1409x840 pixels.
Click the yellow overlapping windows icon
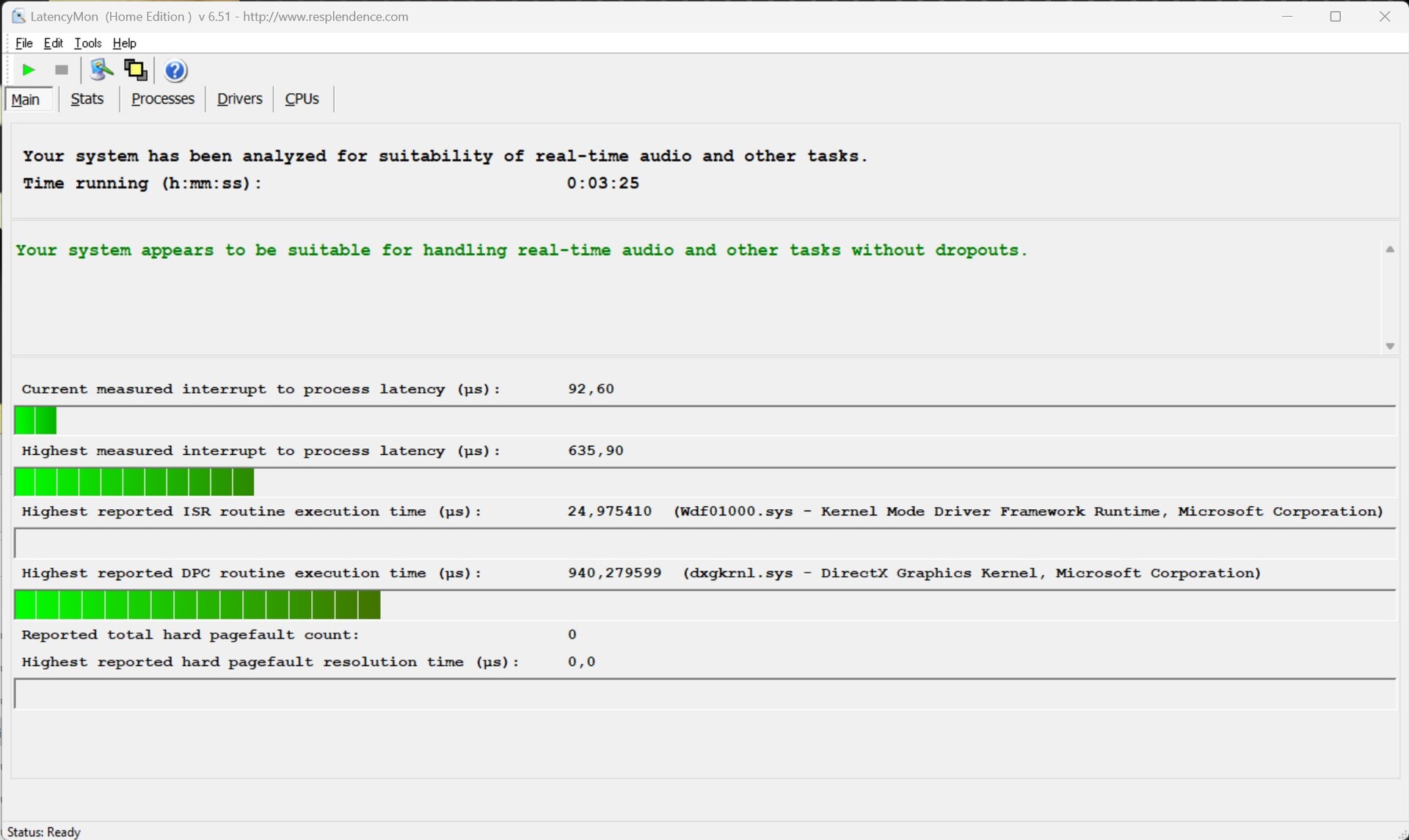[x=136, y=70]
